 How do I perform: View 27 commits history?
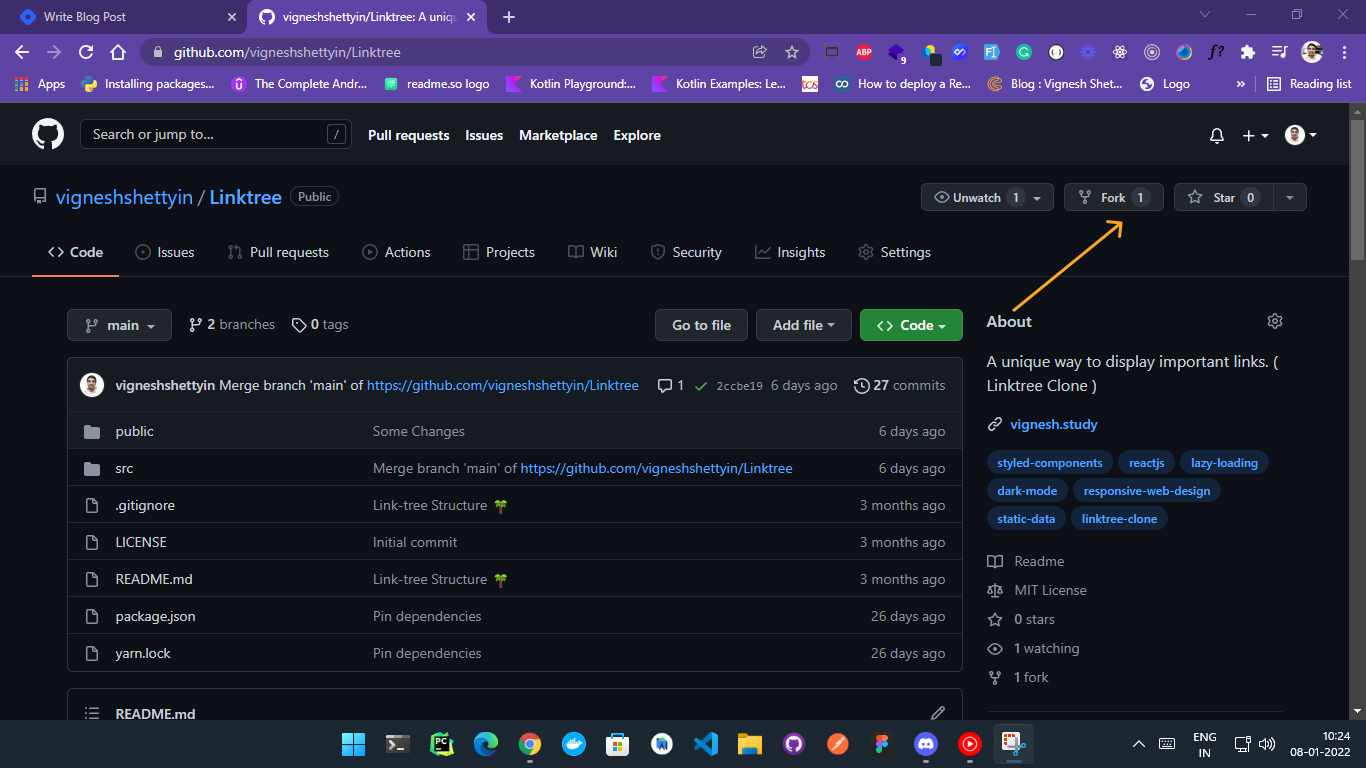(899, 385)
